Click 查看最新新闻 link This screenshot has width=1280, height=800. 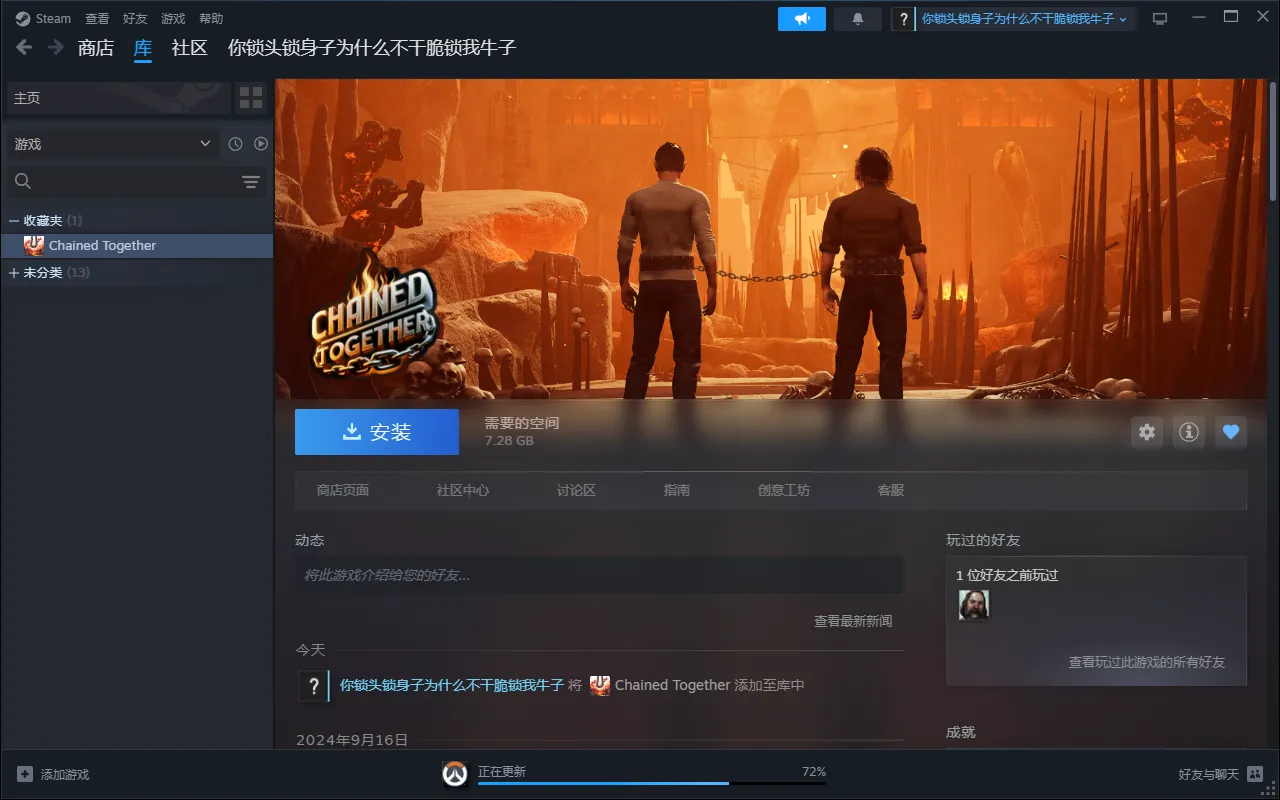coord(852,621)
